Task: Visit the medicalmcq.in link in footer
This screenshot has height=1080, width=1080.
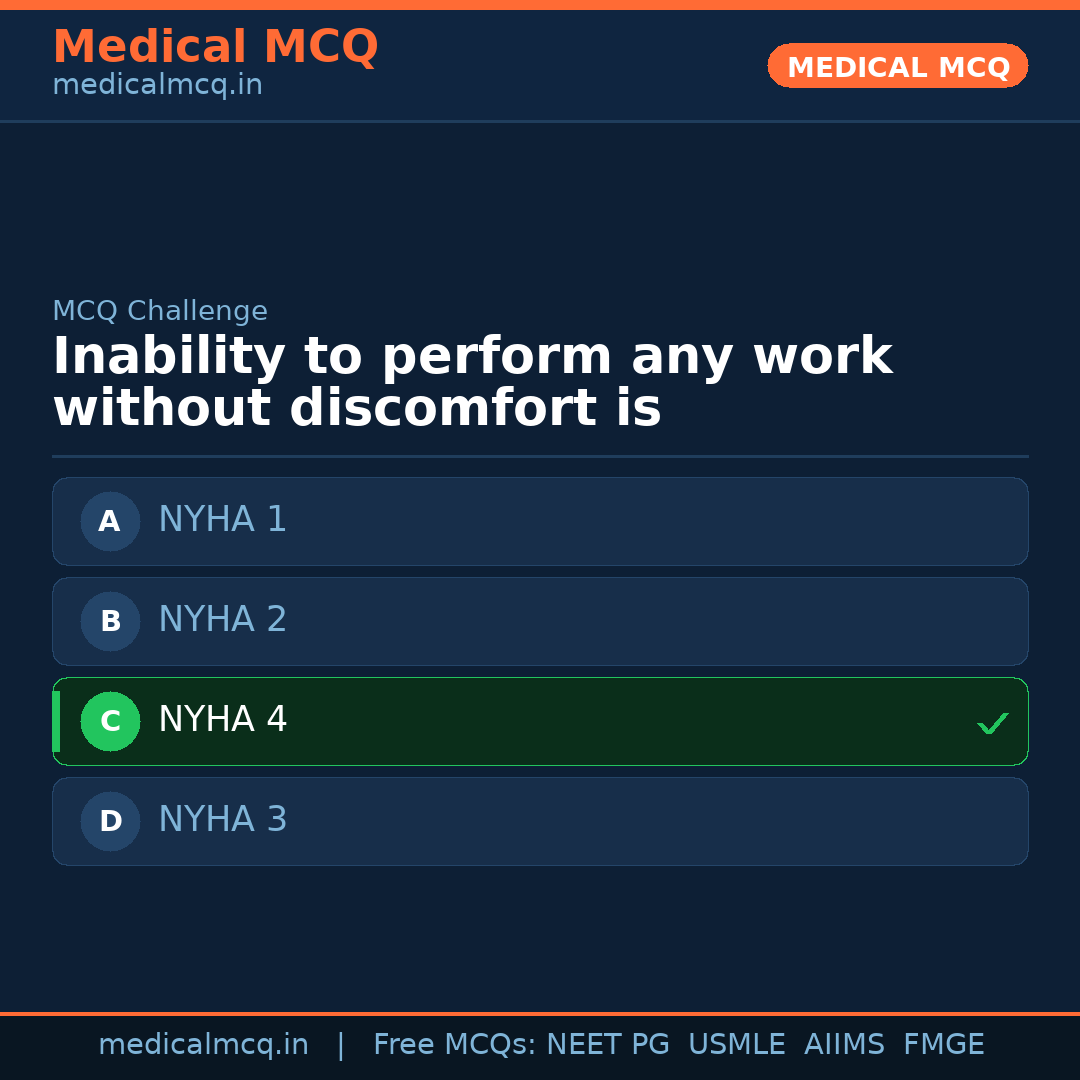Action: point(204,1044)
